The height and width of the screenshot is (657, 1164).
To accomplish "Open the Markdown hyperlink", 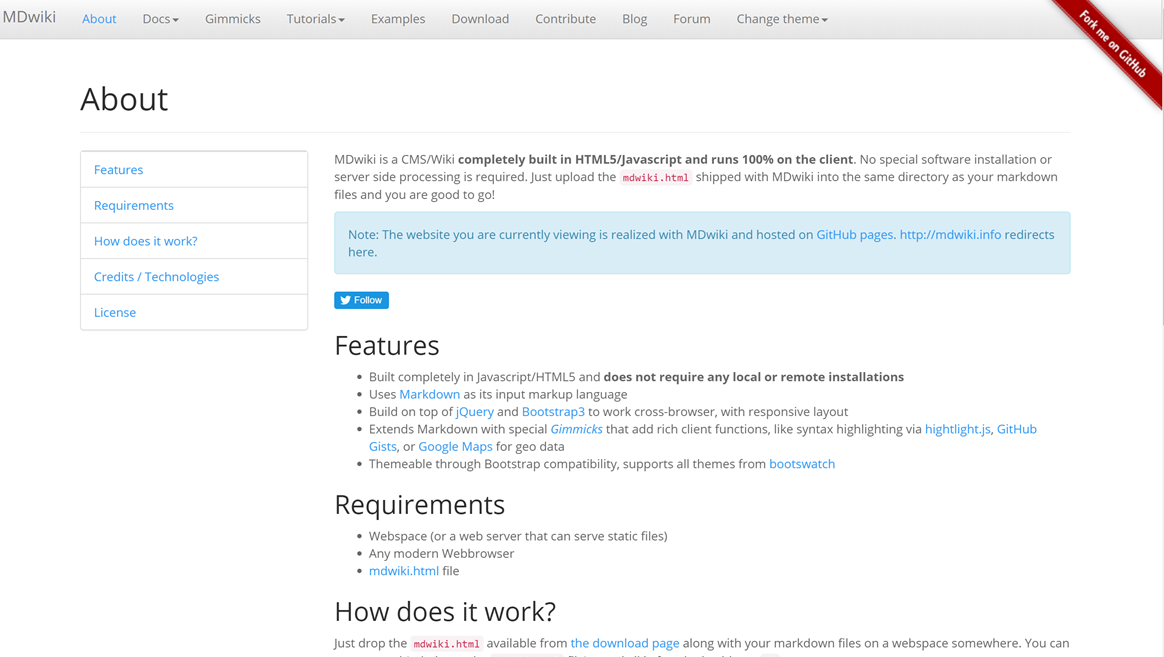I will (429, 394).
